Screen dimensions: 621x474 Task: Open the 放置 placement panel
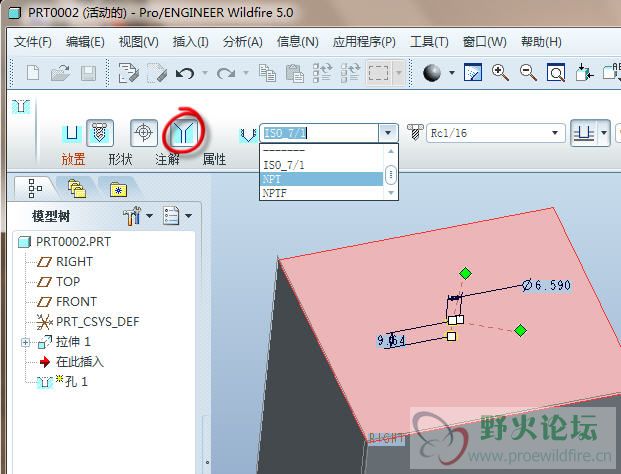point(73,159)
